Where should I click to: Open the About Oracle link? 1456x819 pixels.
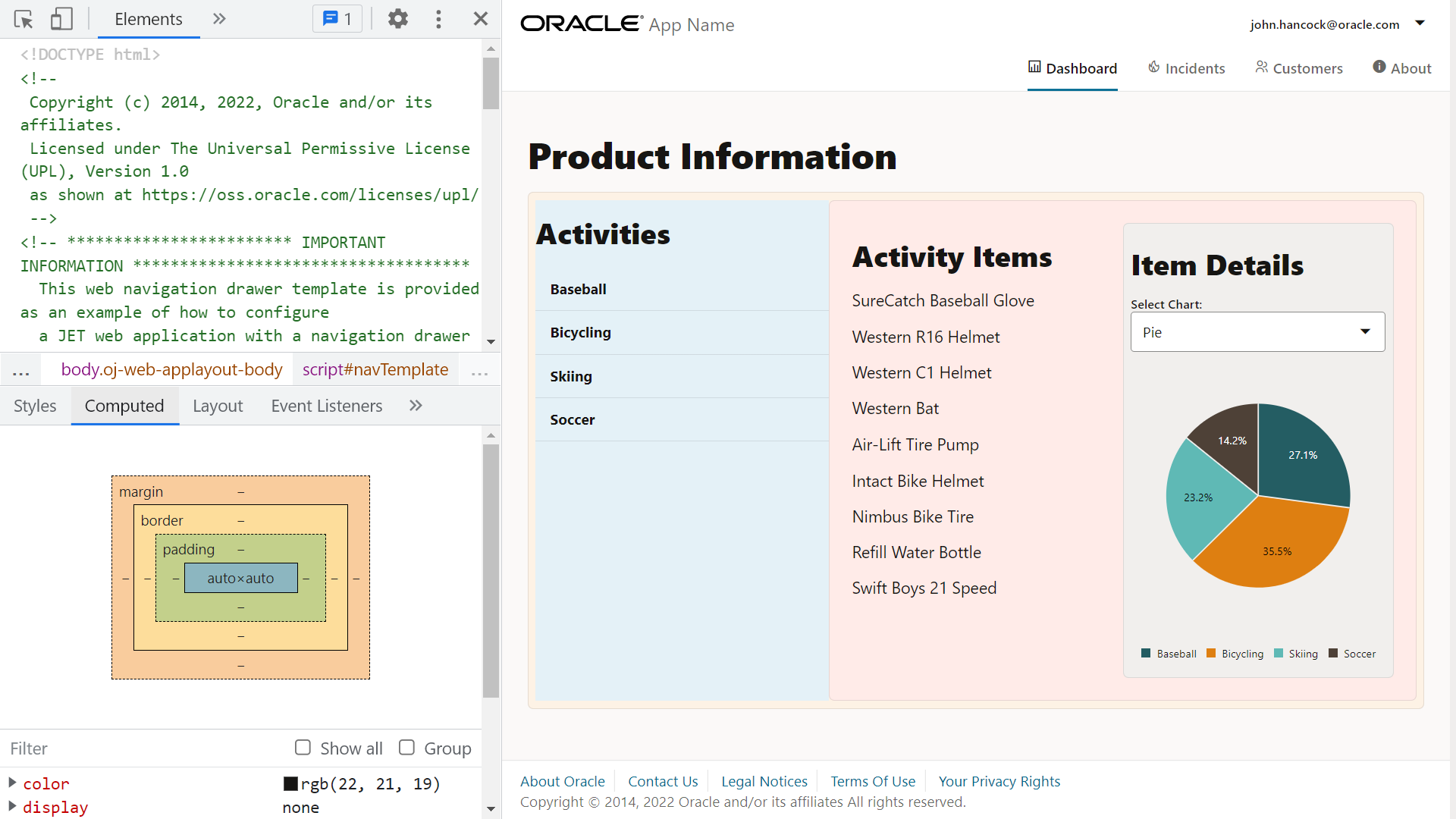pos(563,781)
